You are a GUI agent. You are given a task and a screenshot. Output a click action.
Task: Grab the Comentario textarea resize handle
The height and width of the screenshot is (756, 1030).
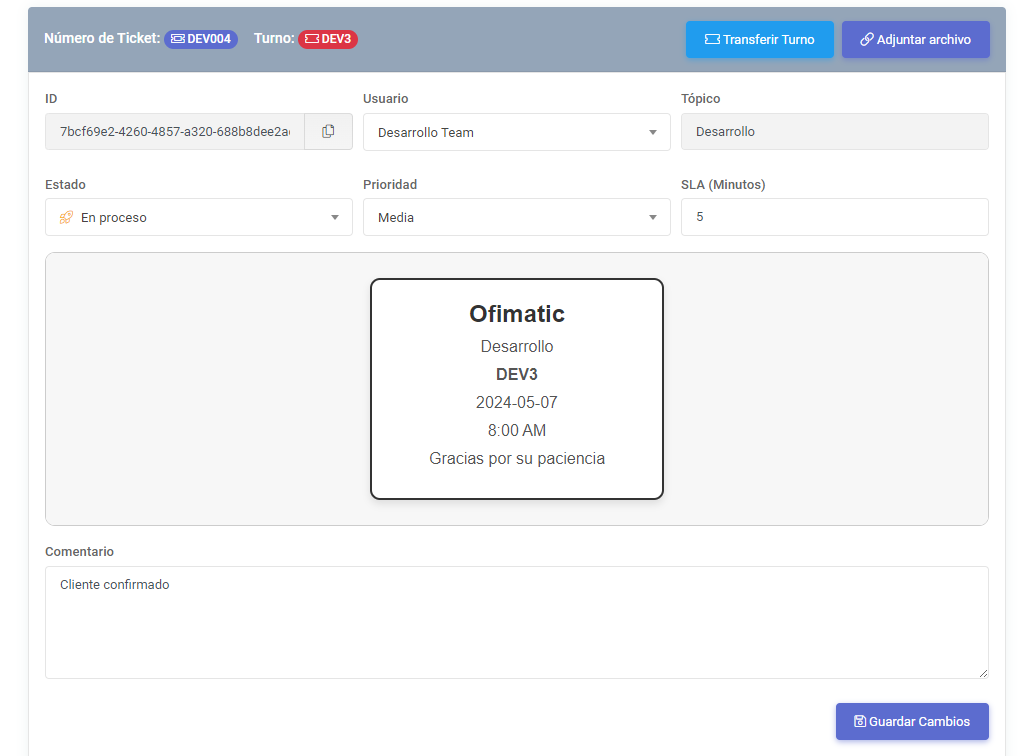[983, 673]
